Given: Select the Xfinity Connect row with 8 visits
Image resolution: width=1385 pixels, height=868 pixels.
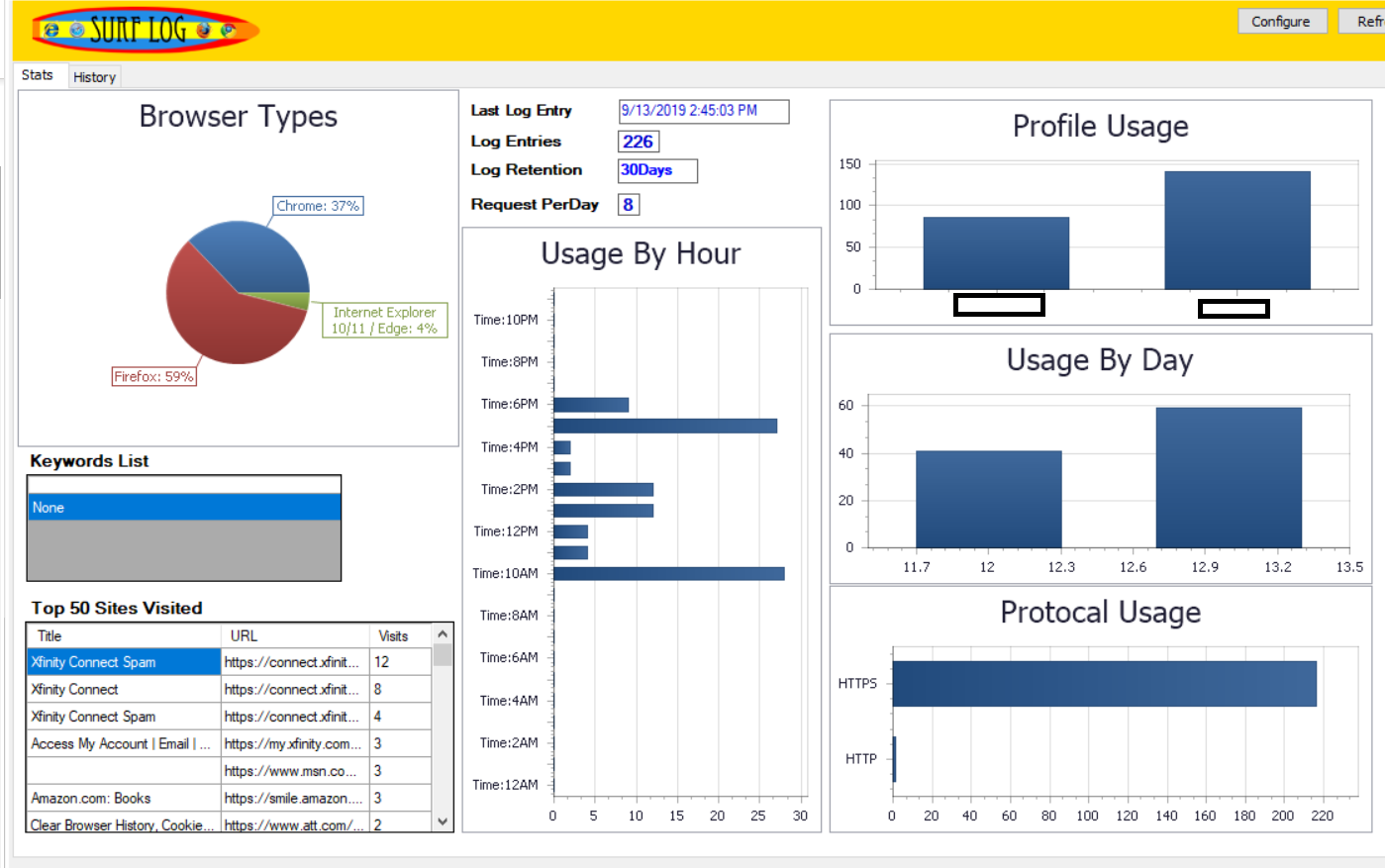Looking at the screenshot, I should click(x=229, y=689).
